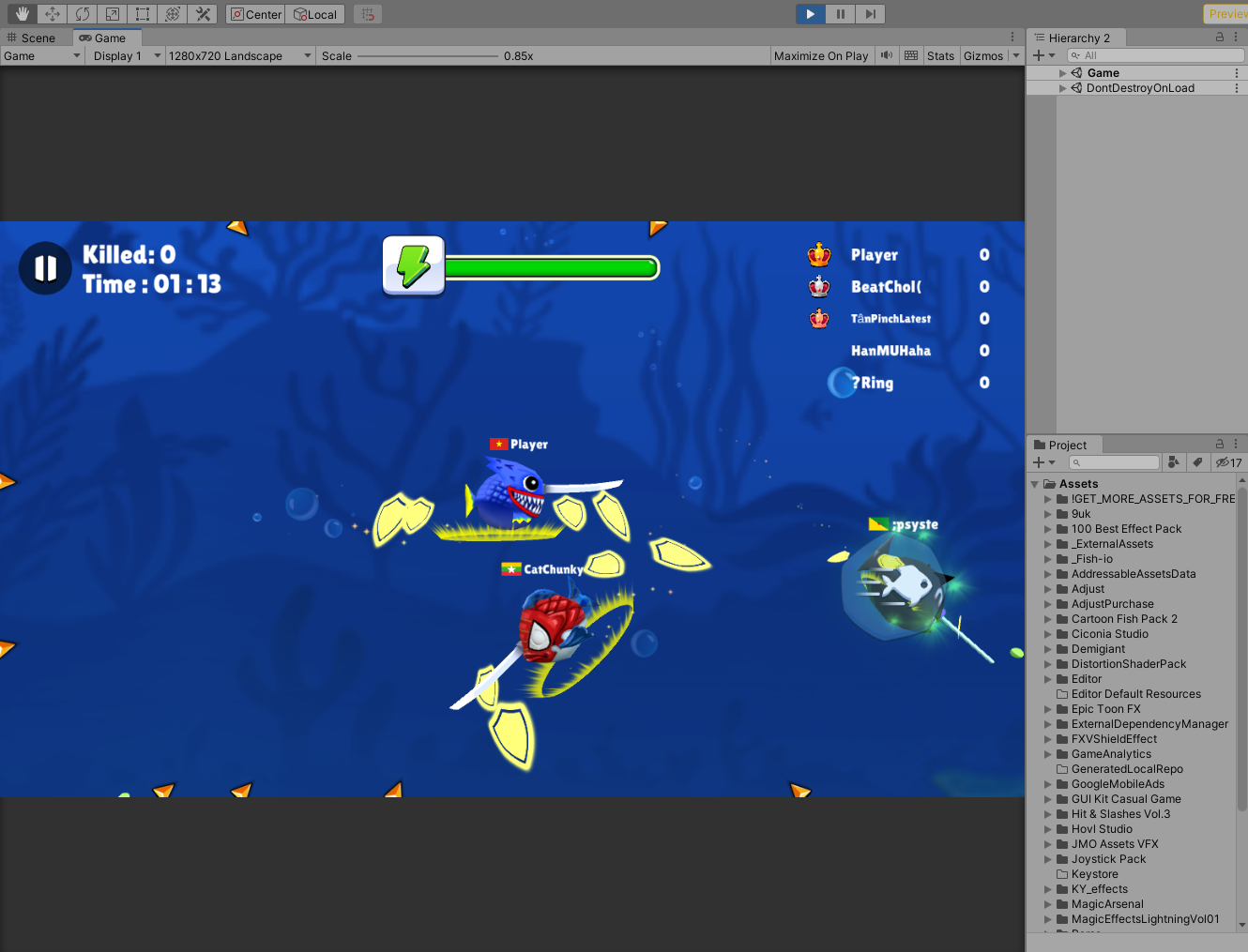Image resolution: width=1248 pixels, height=952 pixels.
Task: Pause the game via in-game pause button
Action: 45,268
